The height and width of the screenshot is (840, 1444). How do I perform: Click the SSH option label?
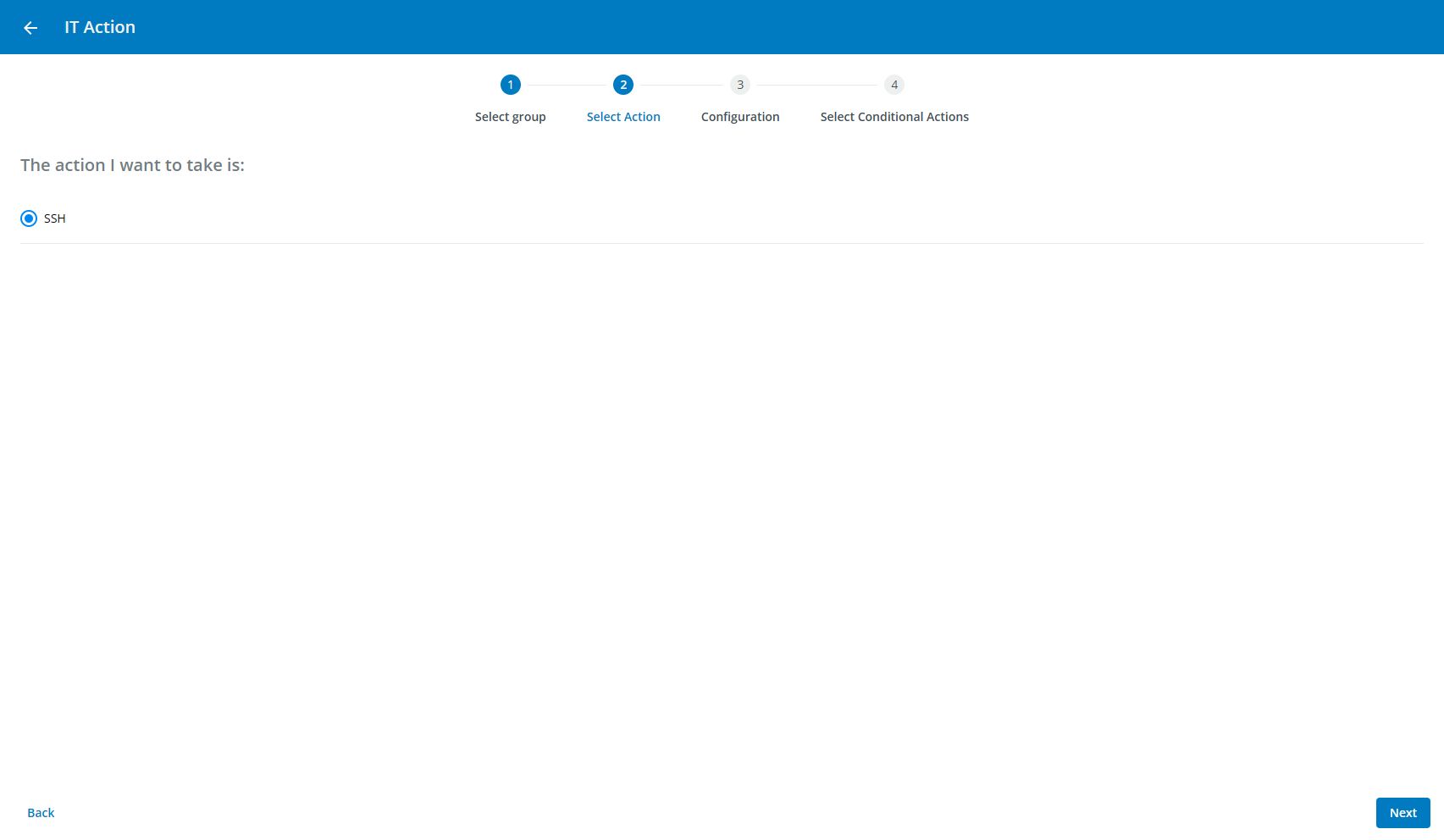(54, 218)
